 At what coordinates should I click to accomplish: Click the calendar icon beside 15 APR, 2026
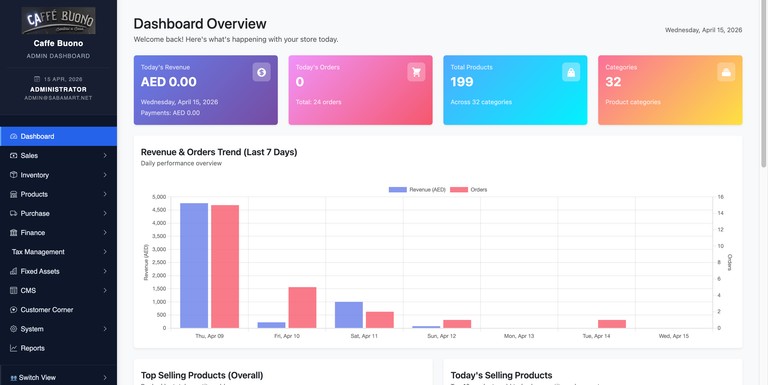coord(37,79)
